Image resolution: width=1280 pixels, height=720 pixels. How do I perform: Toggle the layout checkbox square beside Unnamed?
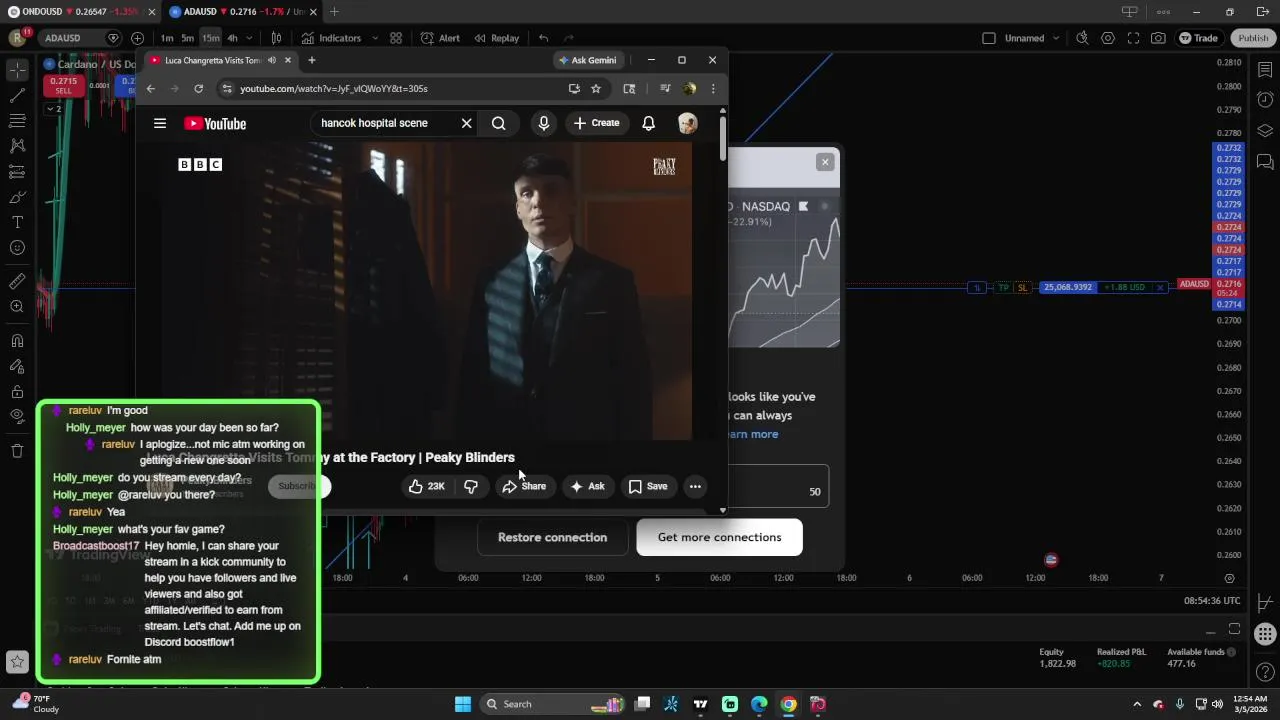[x=989, y=38]
